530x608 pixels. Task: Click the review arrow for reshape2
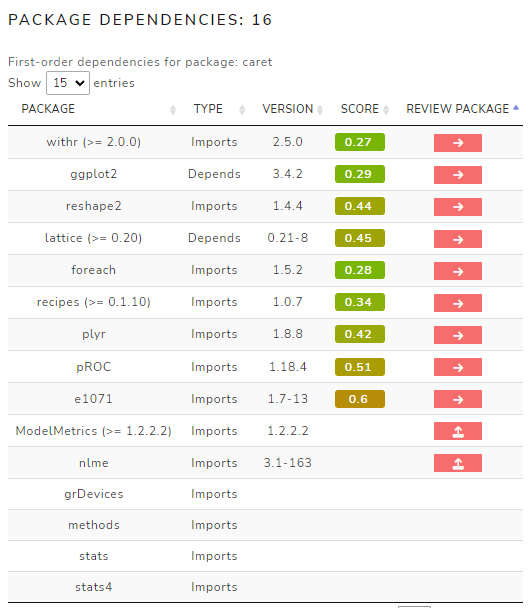457,207
